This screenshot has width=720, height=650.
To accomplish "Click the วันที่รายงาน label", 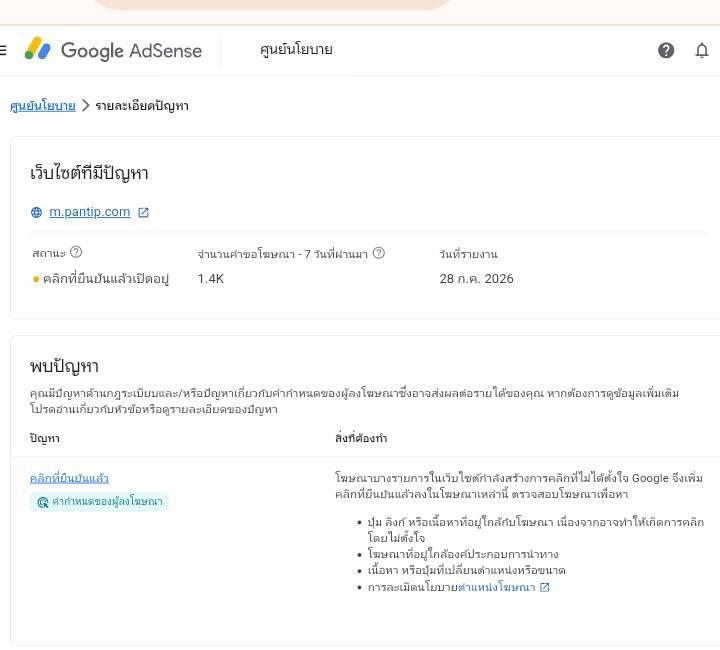I will tap(468, 254).
